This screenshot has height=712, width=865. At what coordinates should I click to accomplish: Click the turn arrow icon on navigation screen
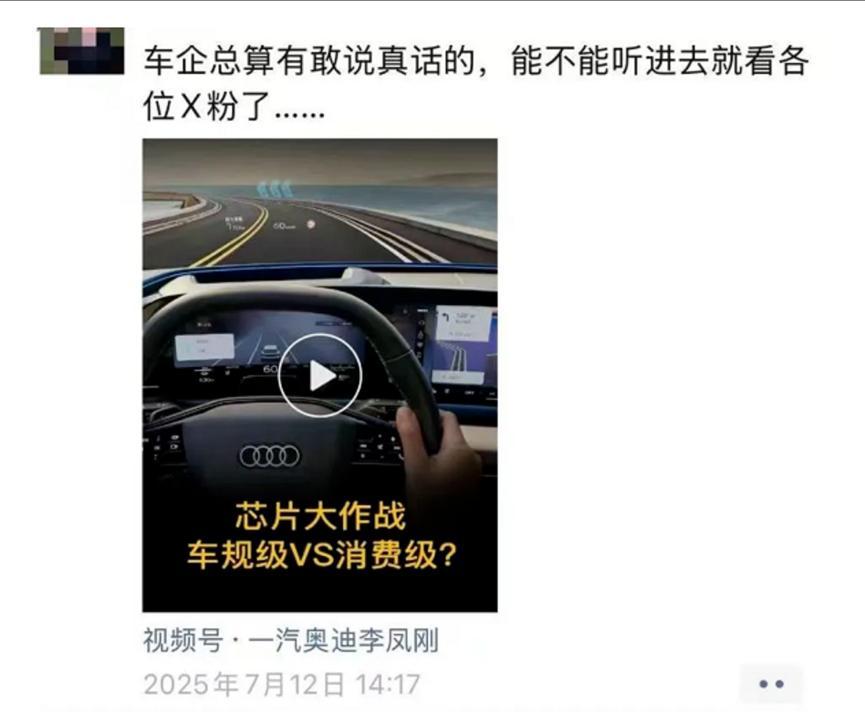[446, 318]
